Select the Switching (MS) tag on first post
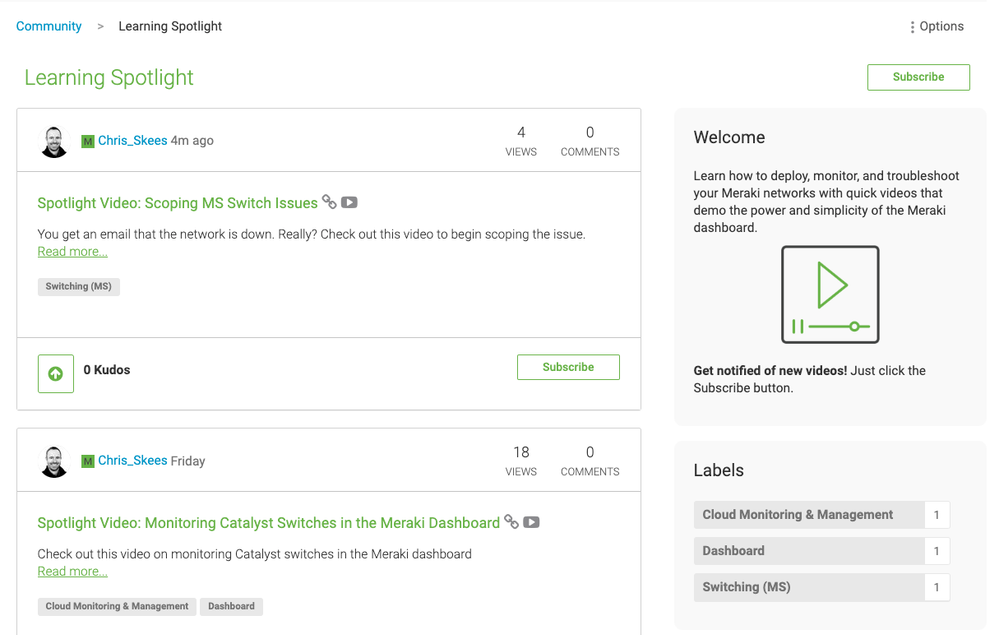Screen dimensions: 999x635 [79, 287]
